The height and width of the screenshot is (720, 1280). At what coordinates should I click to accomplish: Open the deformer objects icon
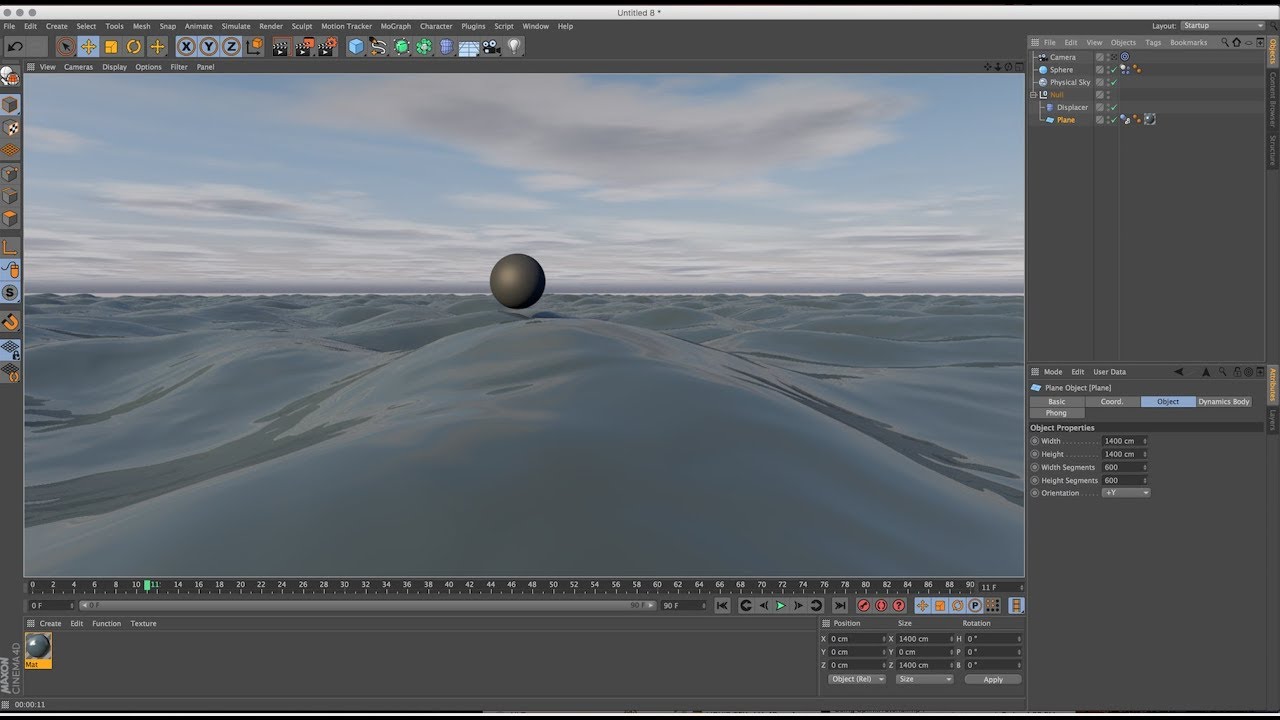(446, 46)
